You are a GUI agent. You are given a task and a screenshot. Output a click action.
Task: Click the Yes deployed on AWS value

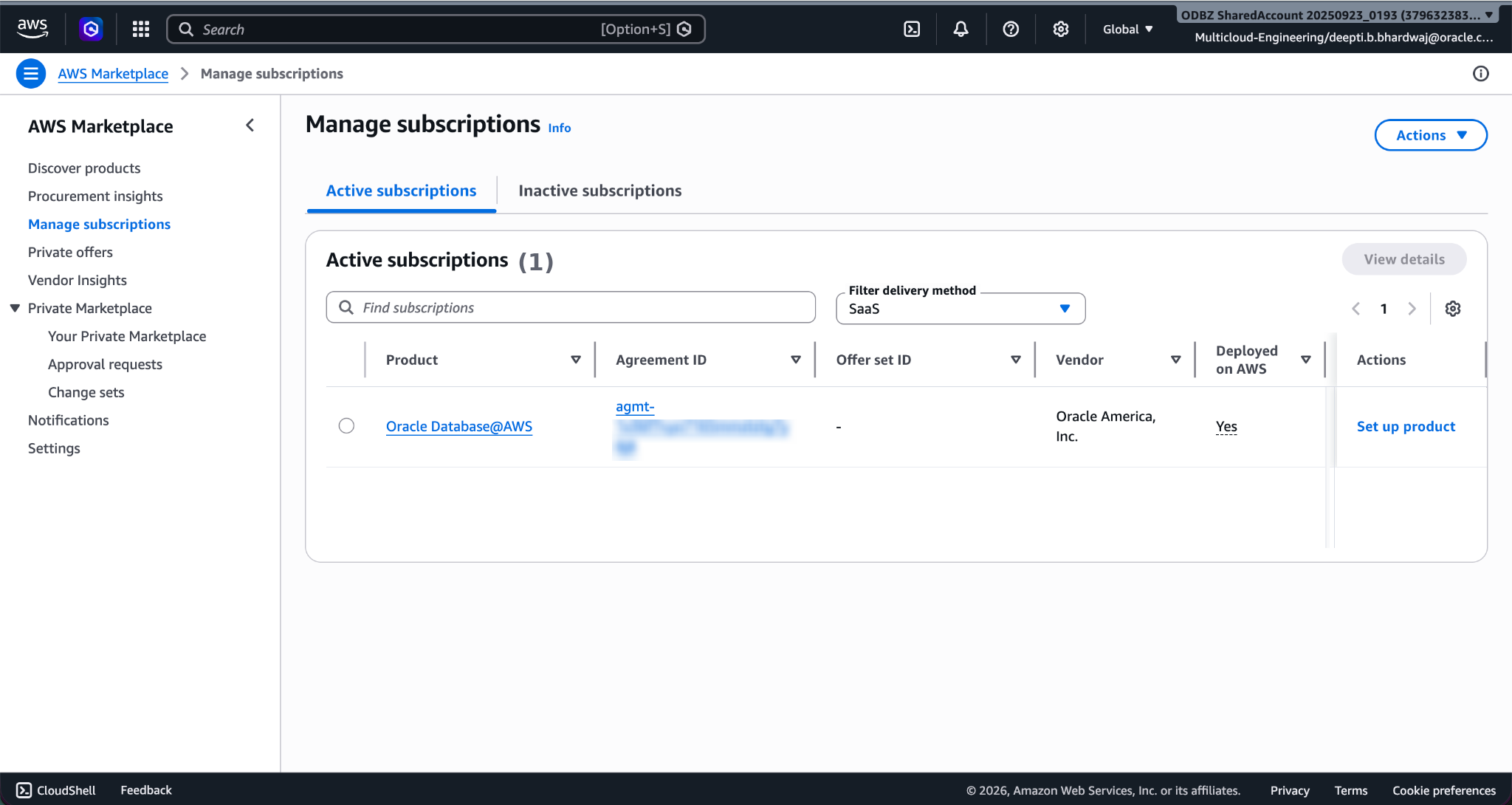click(x=1226, y=426)
